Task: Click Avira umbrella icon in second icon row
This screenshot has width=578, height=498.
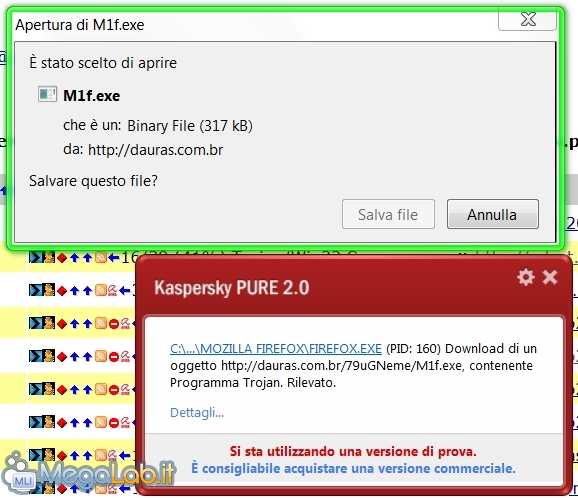Action: pos(112,290)
